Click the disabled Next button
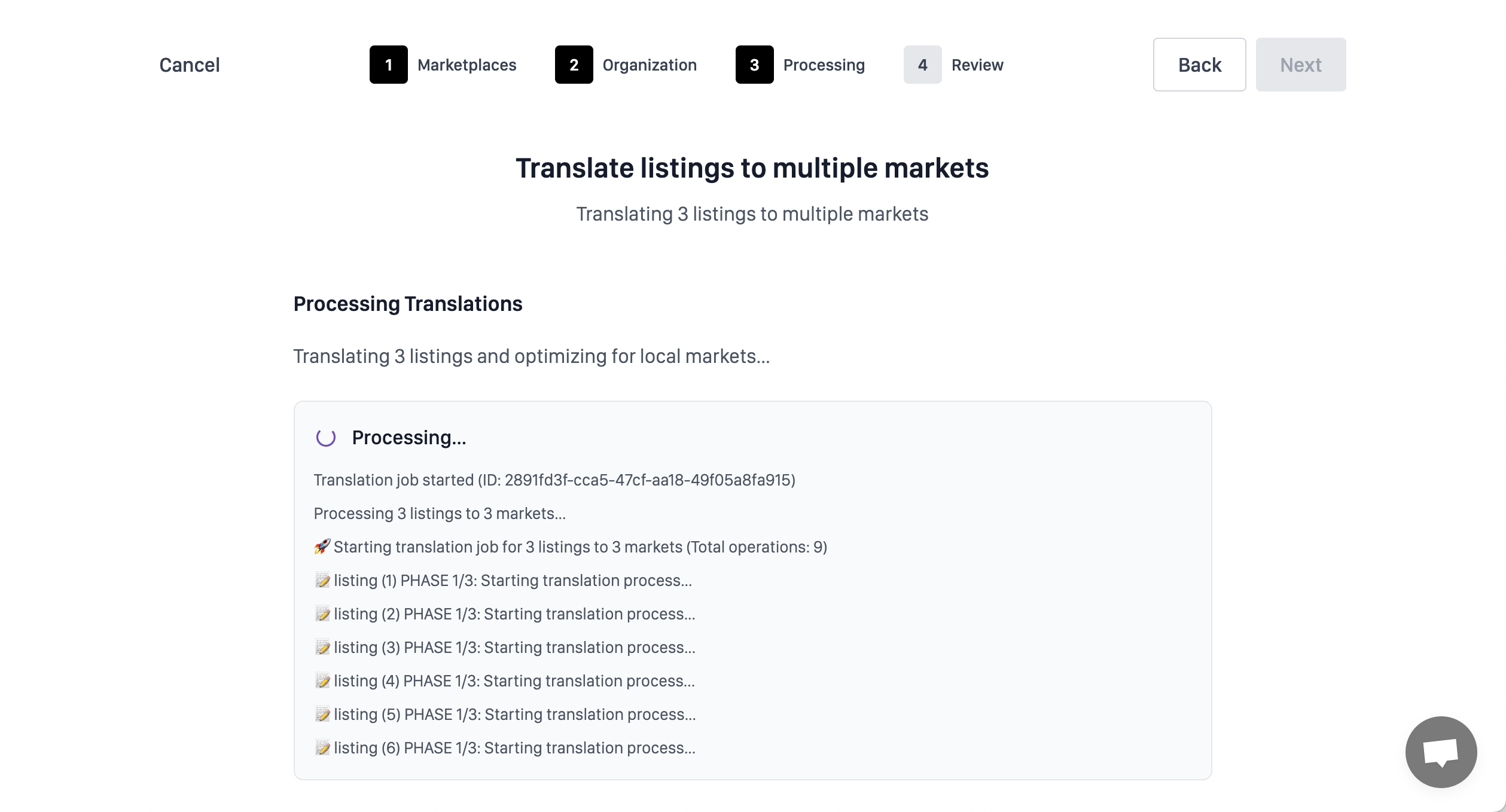1506x812 pixels. point(1300,65)
